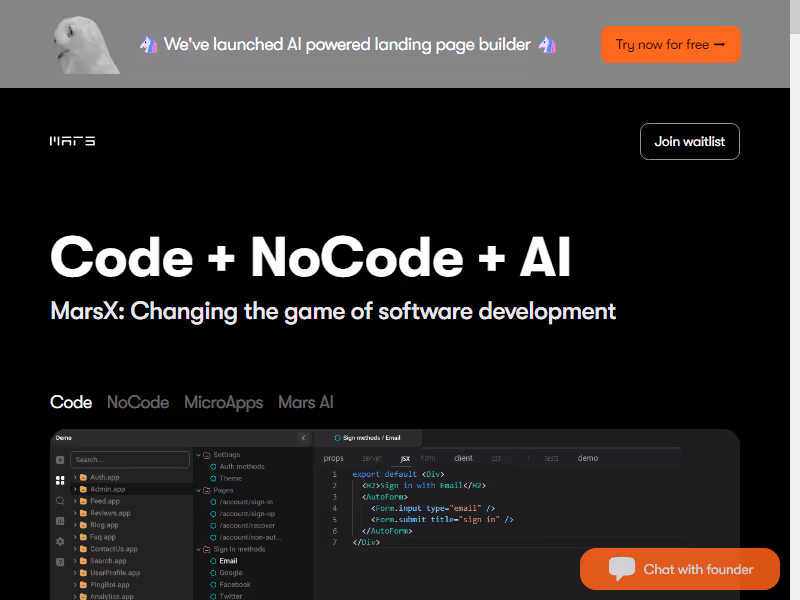Collapse the Pages tree section
This screenshot has width=800, height=600.
[199, 490]
